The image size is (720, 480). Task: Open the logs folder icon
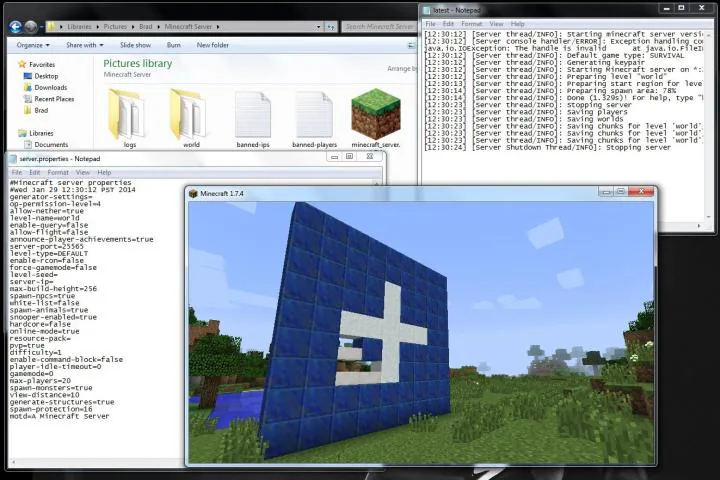click(x=127, y=114)
